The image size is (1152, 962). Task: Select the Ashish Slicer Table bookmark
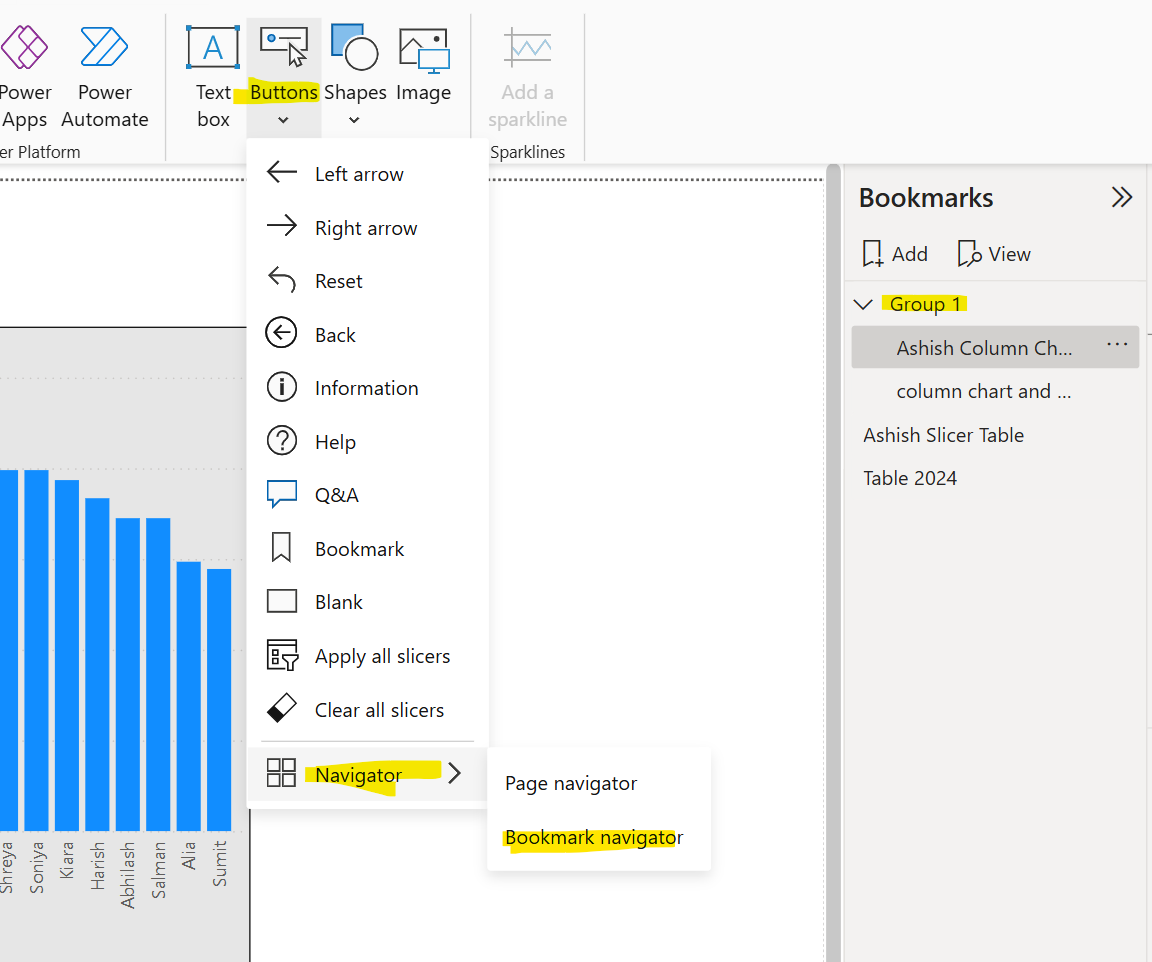[943, 435]
